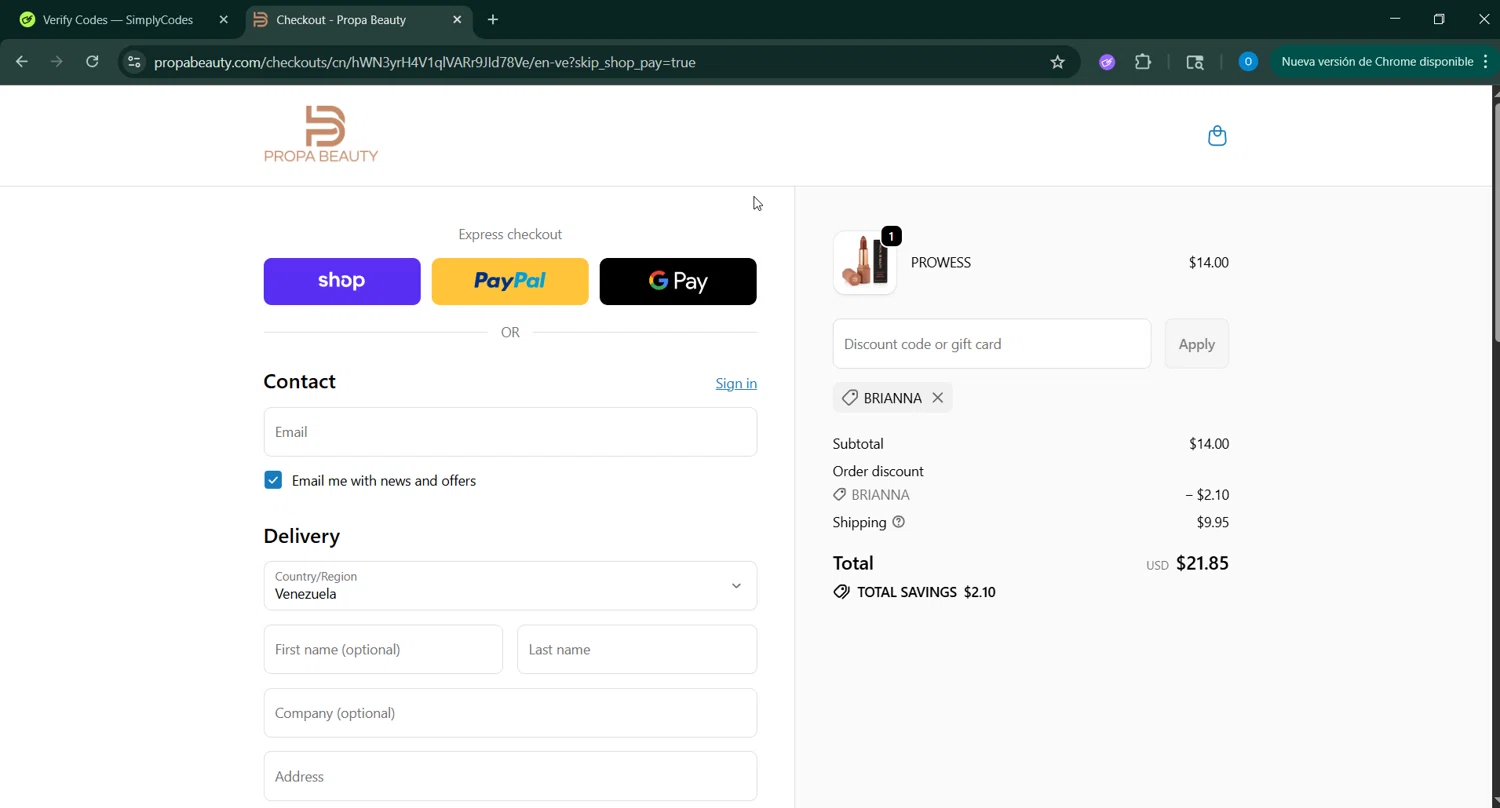Click the Sign in link
The width and height of the screenshot is (1500, 808).
[x=736, y=384]
